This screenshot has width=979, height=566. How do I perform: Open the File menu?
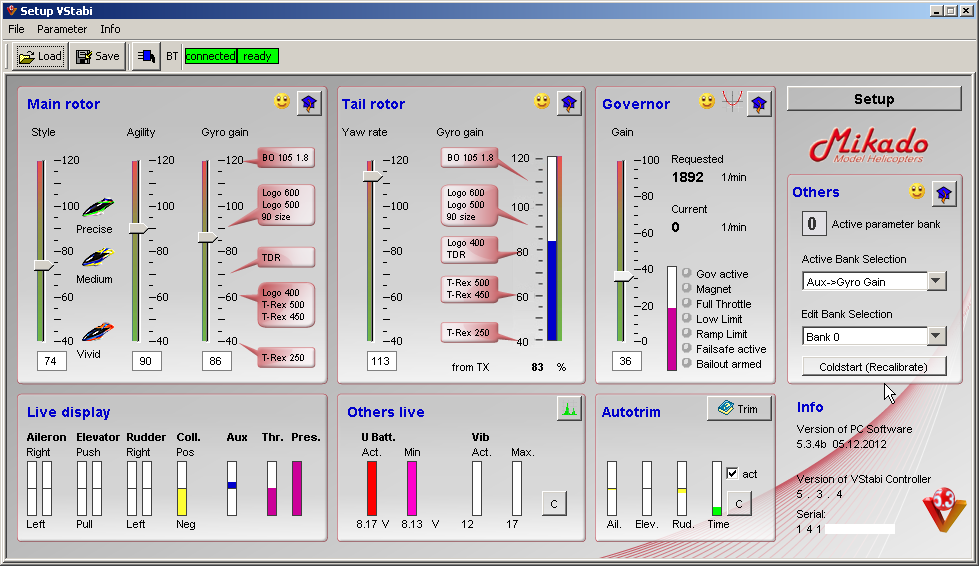pyautogui.click(x=17, y=29)
